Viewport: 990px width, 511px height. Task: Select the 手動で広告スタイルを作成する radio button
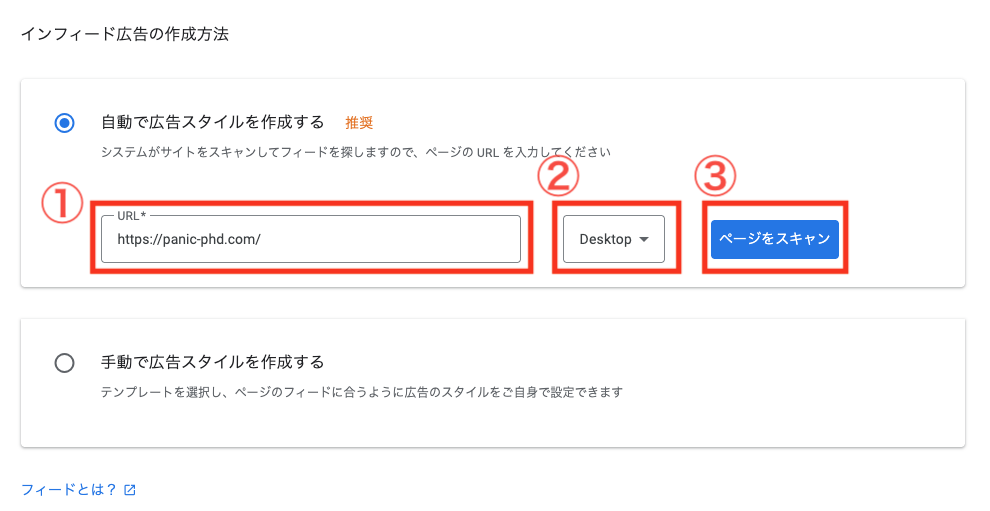(x=64, y=363)
